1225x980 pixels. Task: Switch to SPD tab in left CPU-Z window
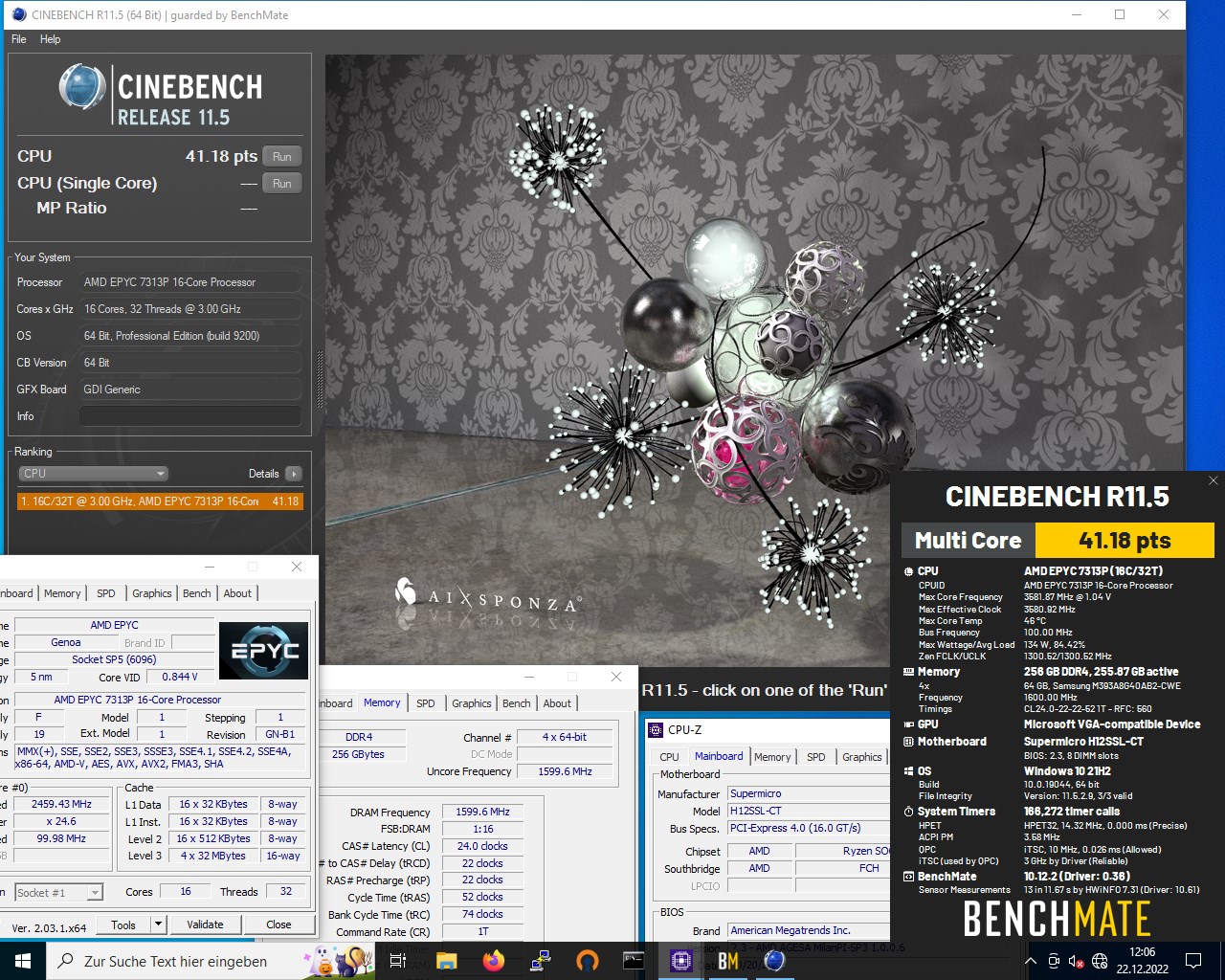(x=106, y=593)
